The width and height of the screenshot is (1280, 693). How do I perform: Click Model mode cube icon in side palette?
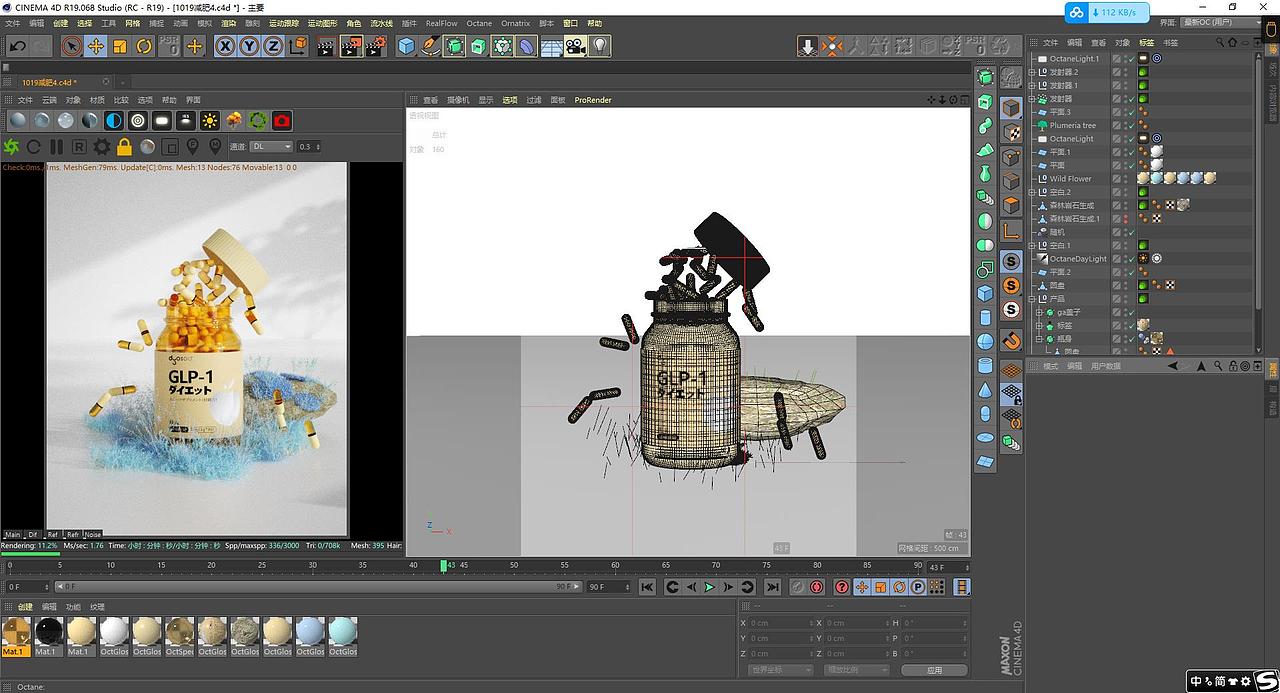click(1011, 107)
